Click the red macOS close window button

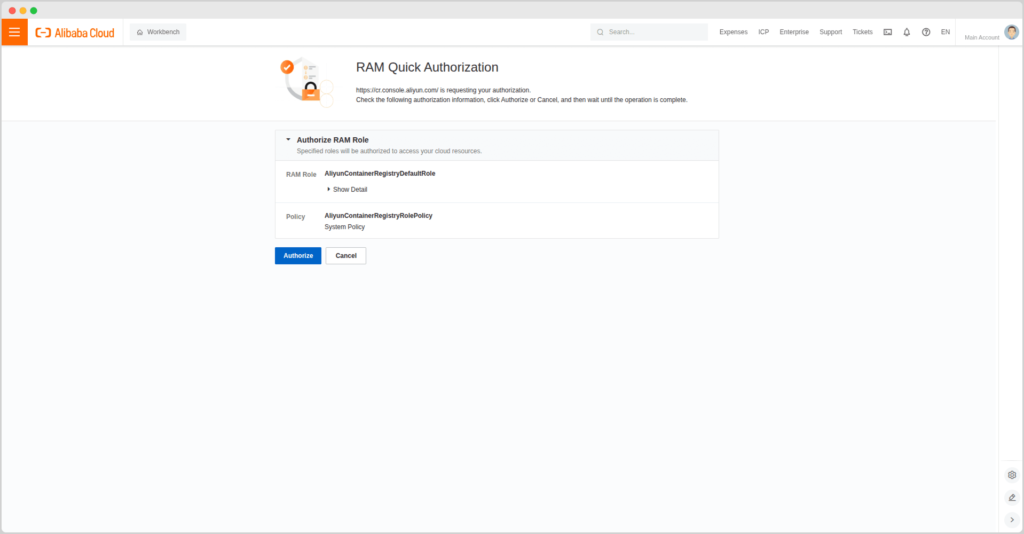[x=12, y=10]
